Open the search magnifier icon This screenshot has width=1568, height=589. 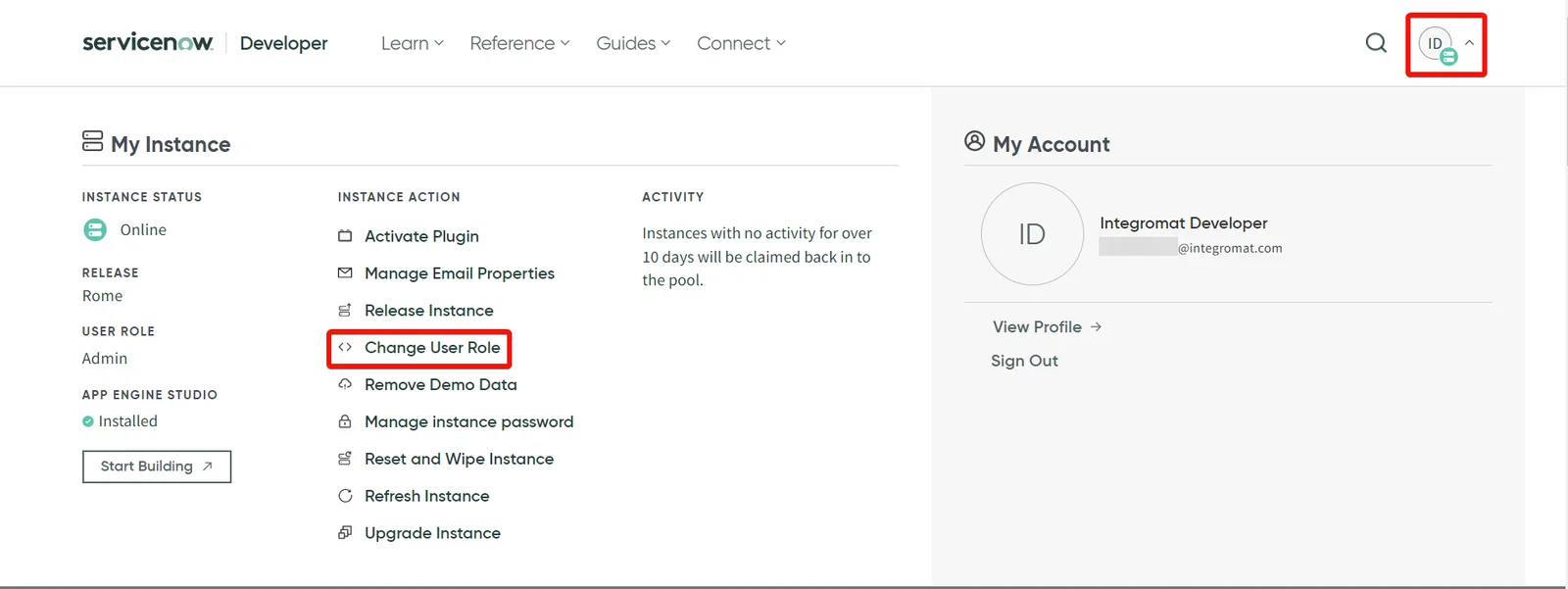tap(1376, 43)
